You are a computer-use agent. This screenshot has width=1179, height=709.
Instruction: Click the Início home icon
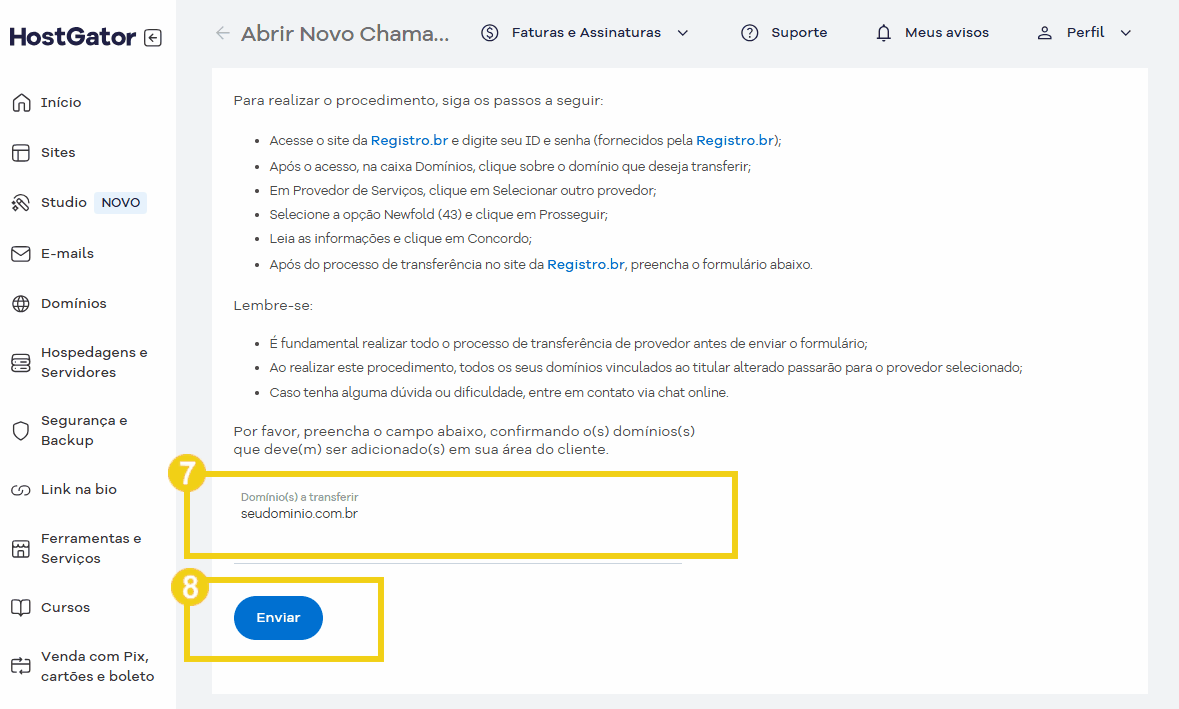[21, 102]
